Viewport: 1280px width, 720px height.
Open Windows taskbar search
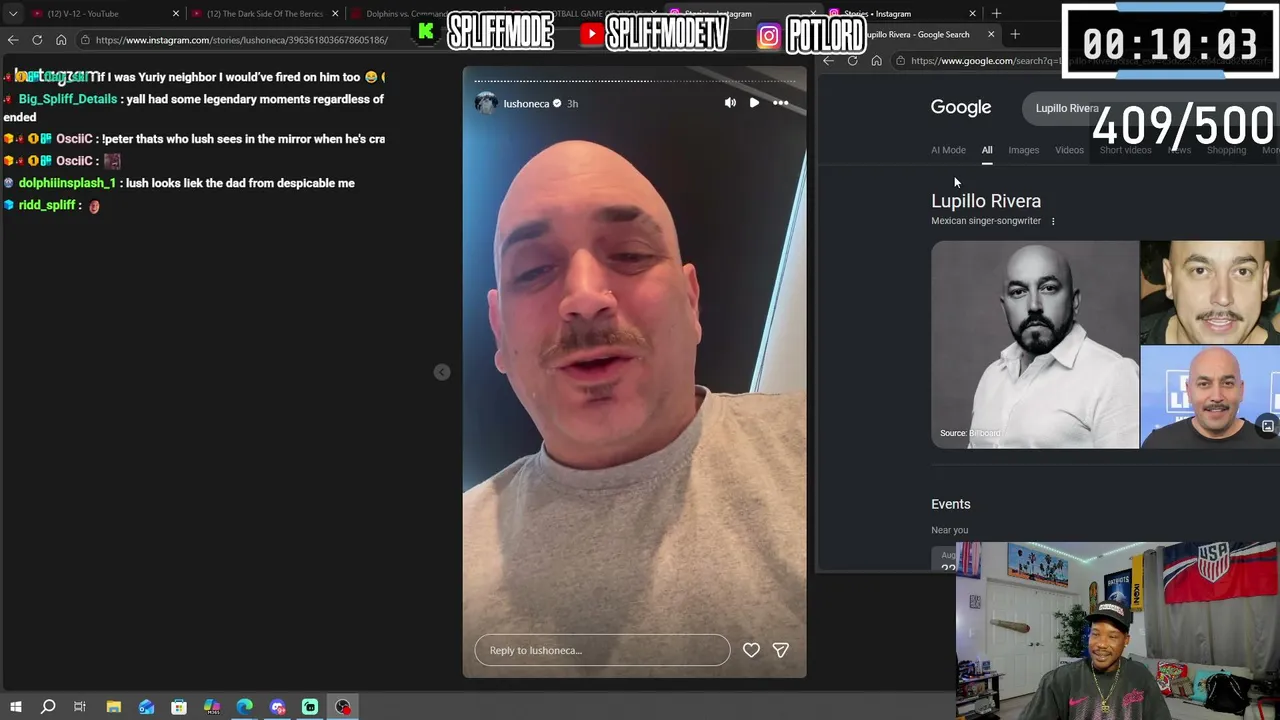tap(47, 707)
